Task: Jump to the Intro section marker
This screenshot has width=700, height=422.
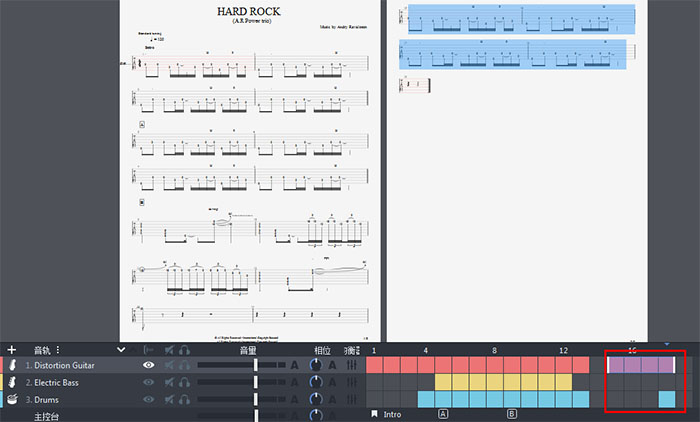Action: click(391, 414)
